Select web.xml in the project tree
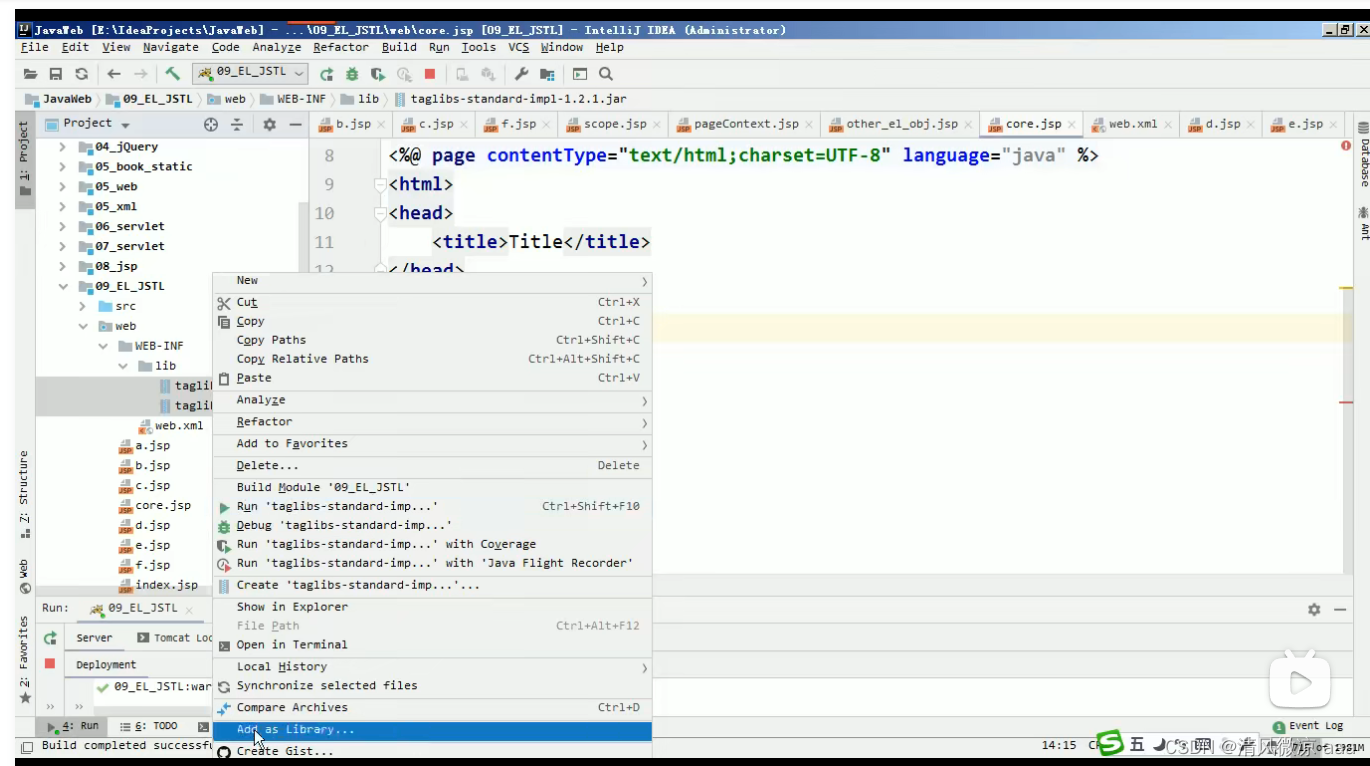Viewport: 1370px width, 766px height. pyautogui.click(x=170, y=426)
